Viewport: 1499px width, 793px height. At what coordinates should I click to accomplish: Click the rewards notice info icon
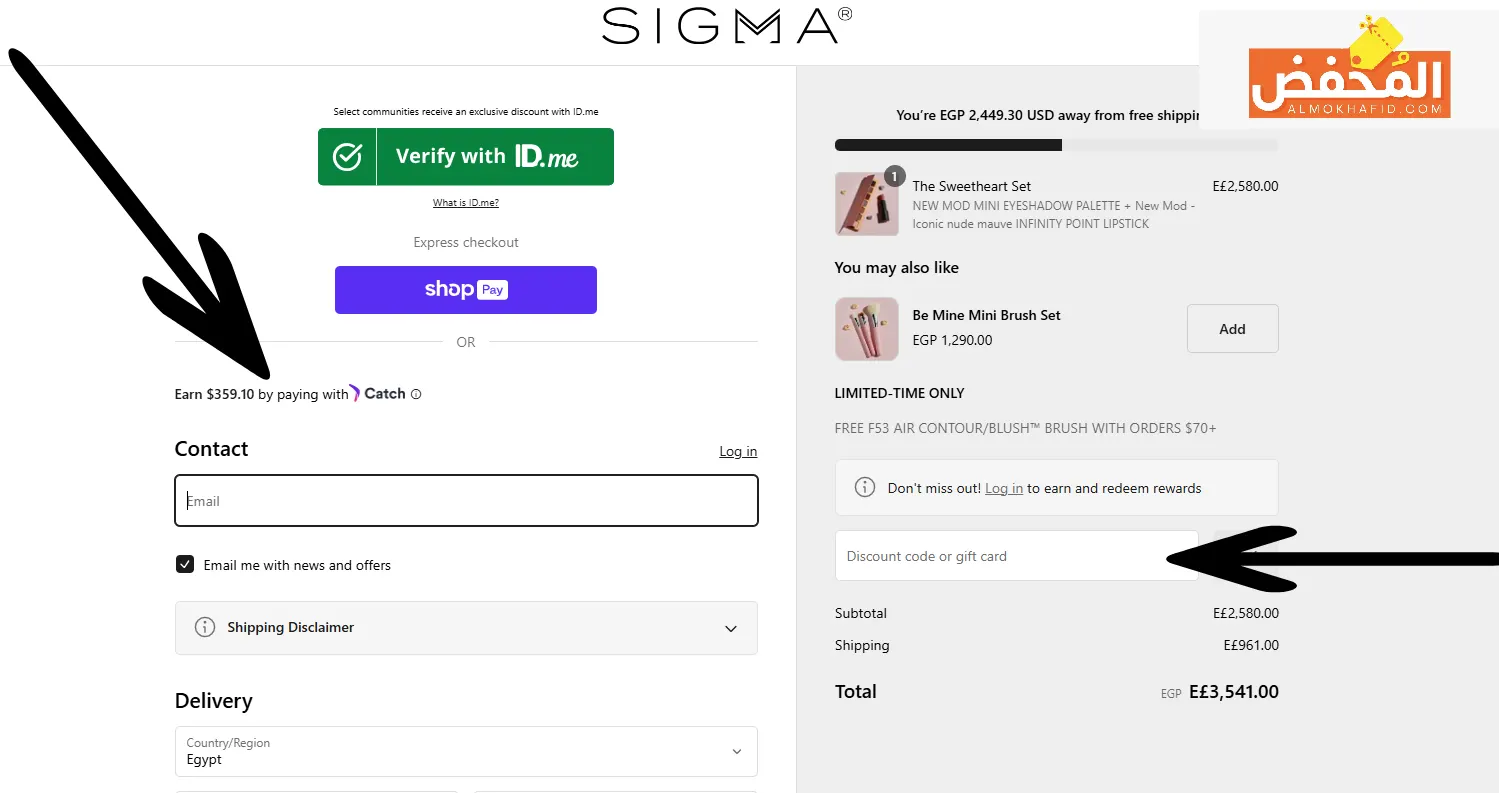865,488
